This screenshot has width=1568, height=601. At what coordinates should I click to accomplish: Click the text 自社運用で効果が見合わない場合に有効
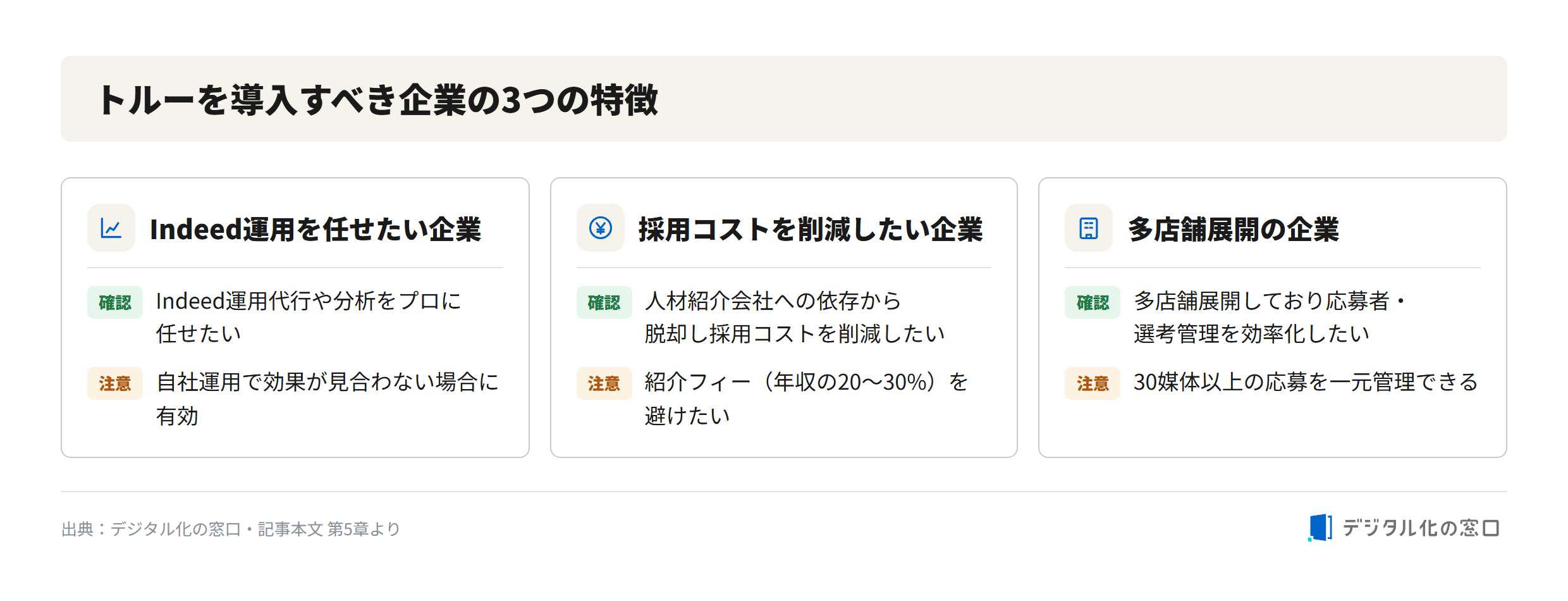[x=328, y=399]
